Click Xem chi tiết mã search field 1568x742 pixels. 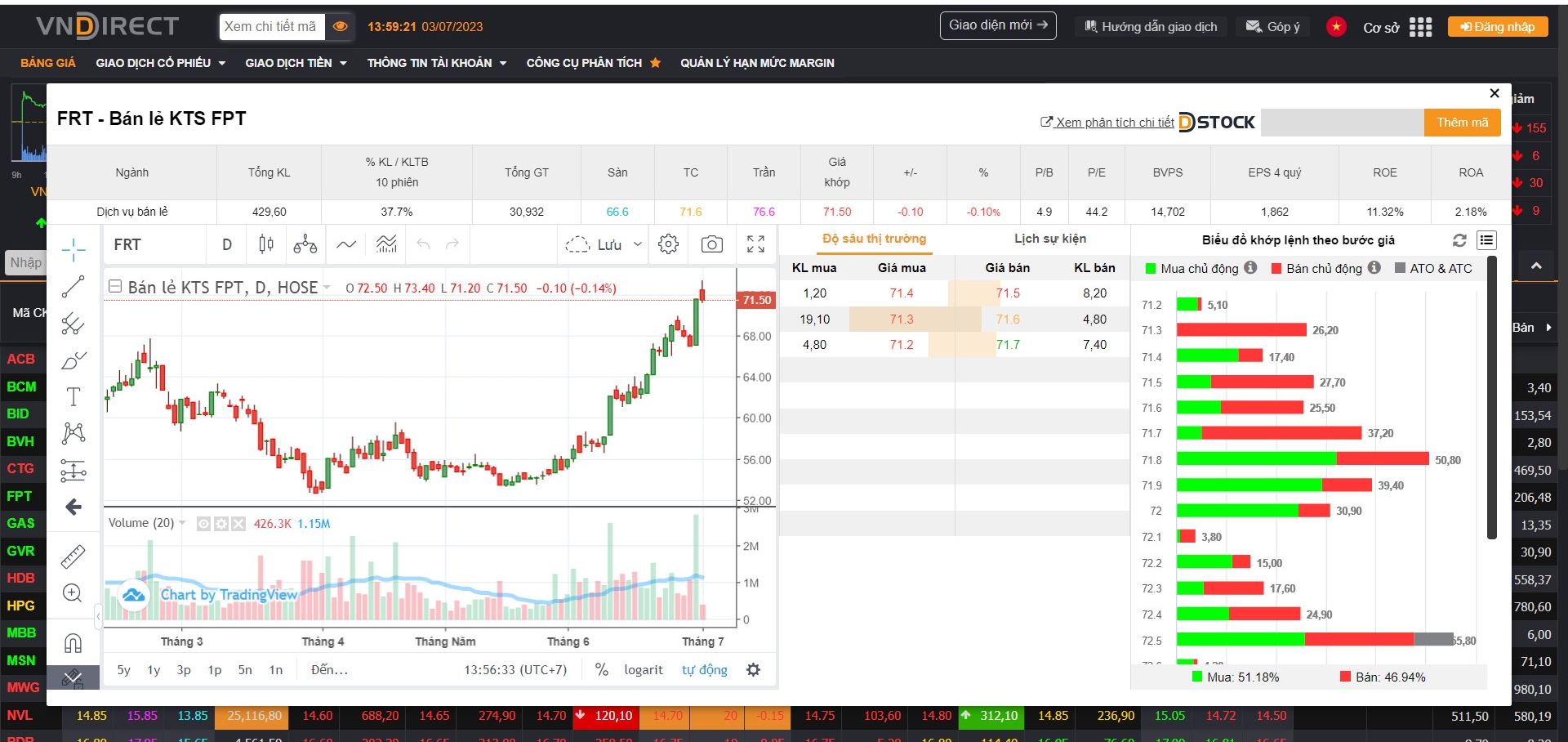click(272, 26)
